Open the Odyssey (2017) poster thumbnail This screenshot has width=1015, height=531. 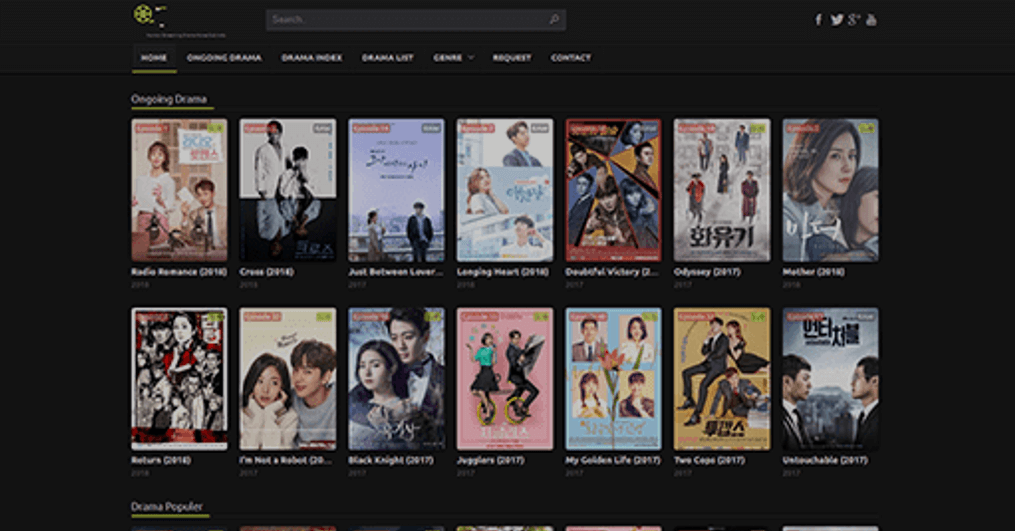pyautogui.click(x=722, y=190)
